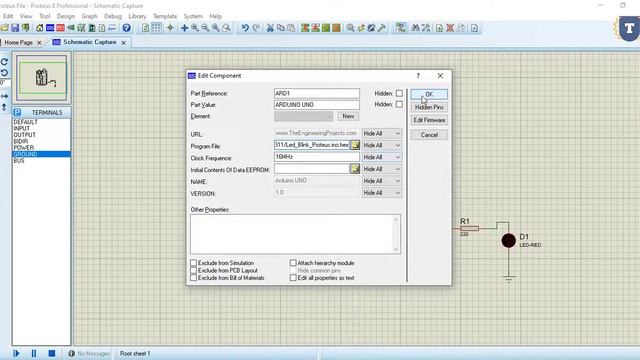Open the Library menu
This screenshot has width=640, height=360.
pos(137,16)
